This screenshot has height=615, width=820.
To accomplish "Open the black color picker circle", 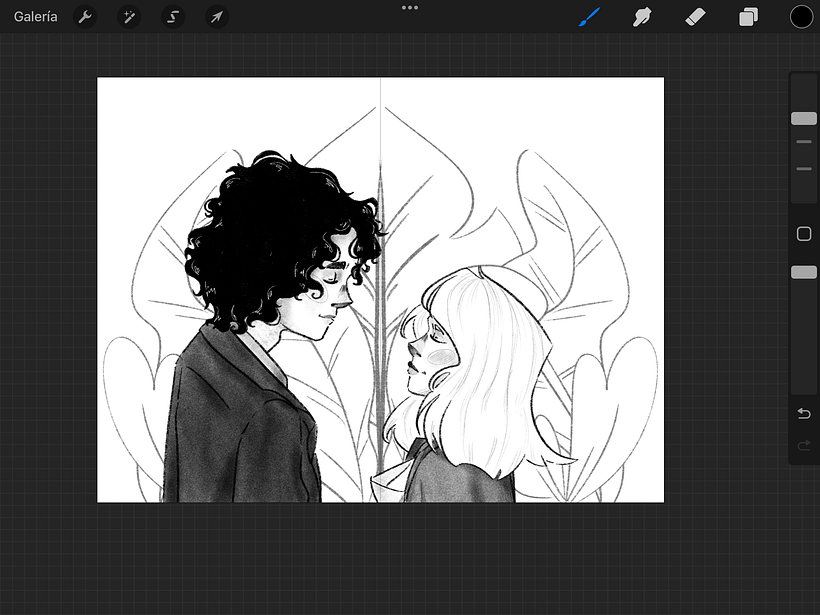I will click(x=801, y=17).
